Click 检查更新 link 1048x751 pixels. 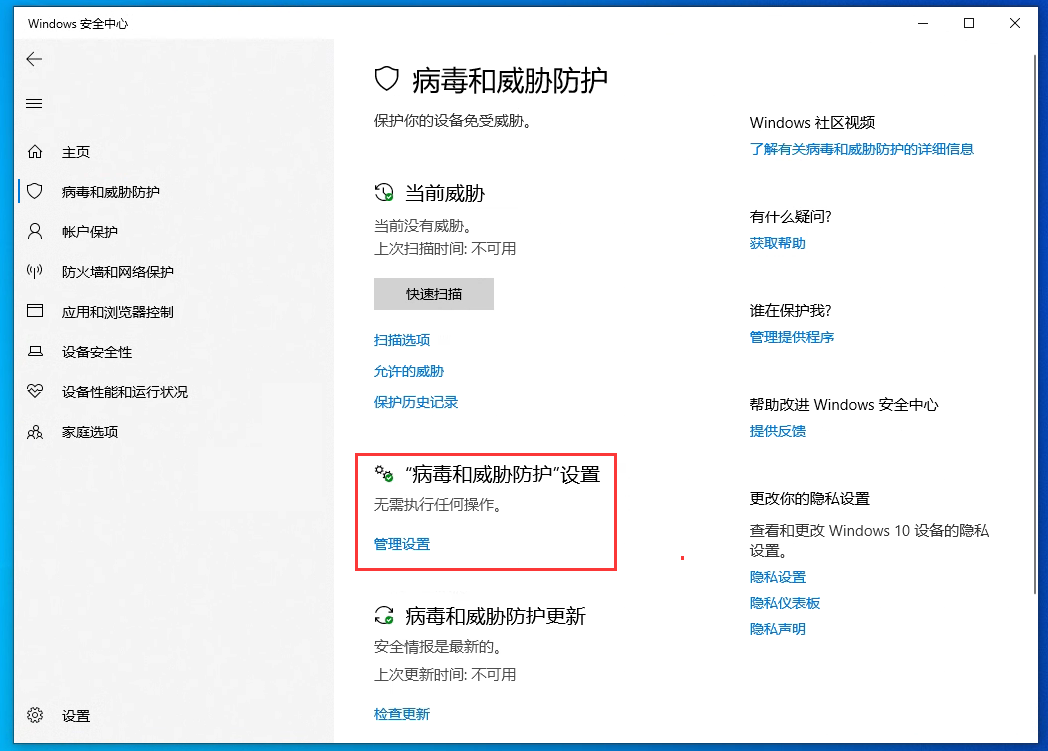(x=402, y=714)
